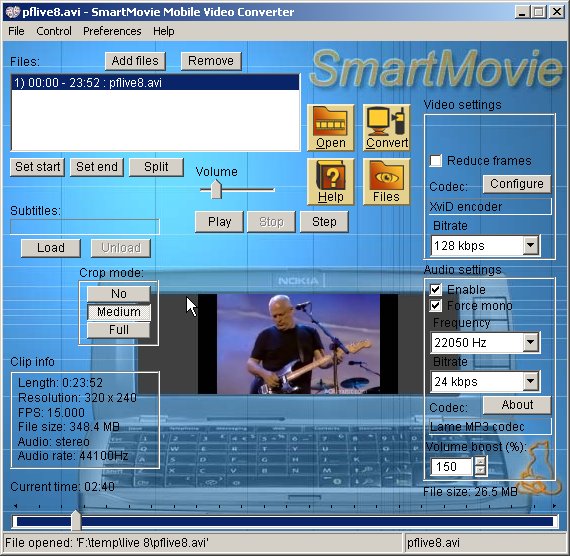Image resolution: width=570 pixels, height=556 pixels.
Task: Click the Length: 0:23:52 text
Action: pos(60,383)
